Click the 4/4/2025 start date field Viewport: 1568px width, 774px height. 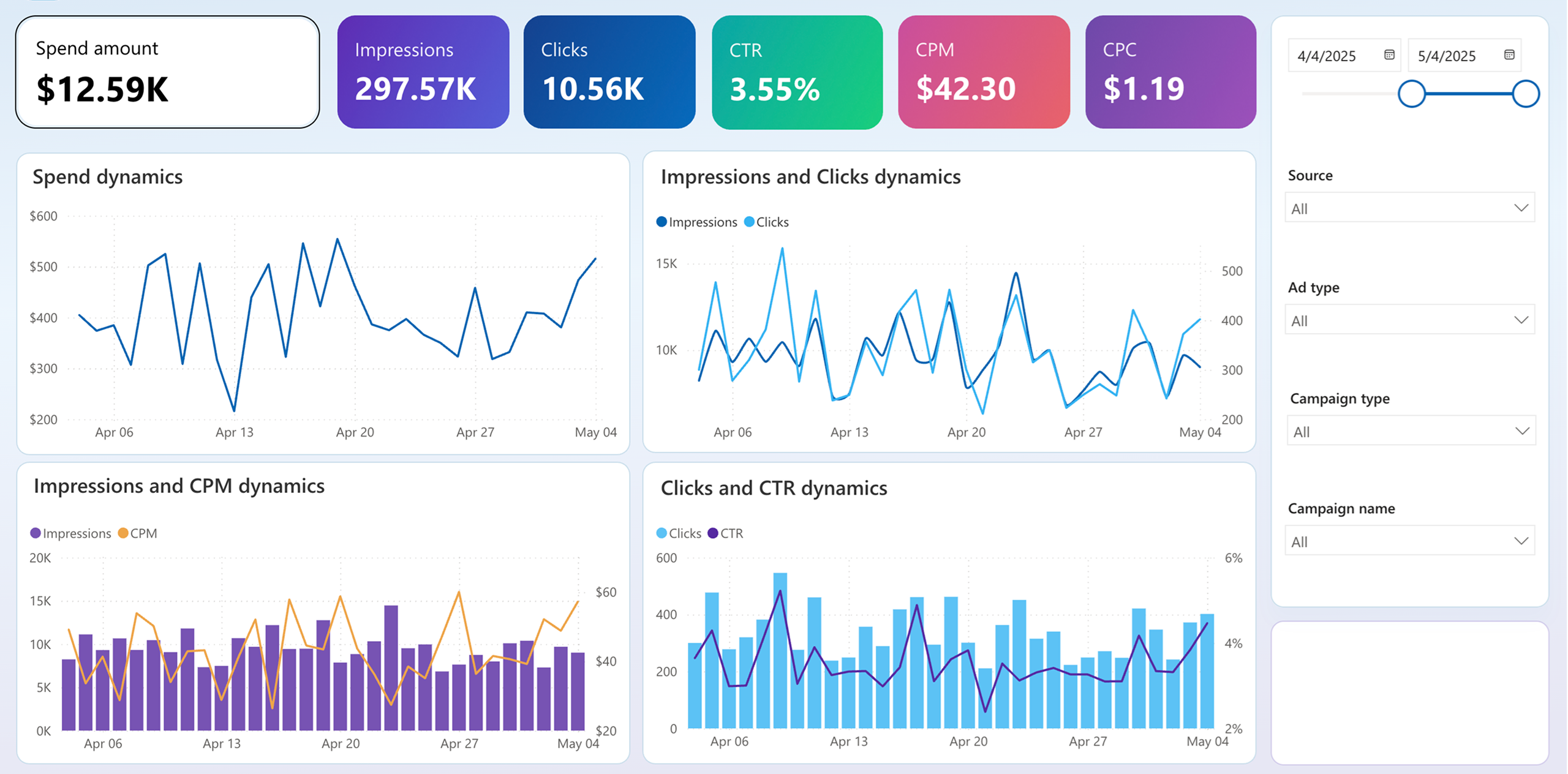point(1327,56)
